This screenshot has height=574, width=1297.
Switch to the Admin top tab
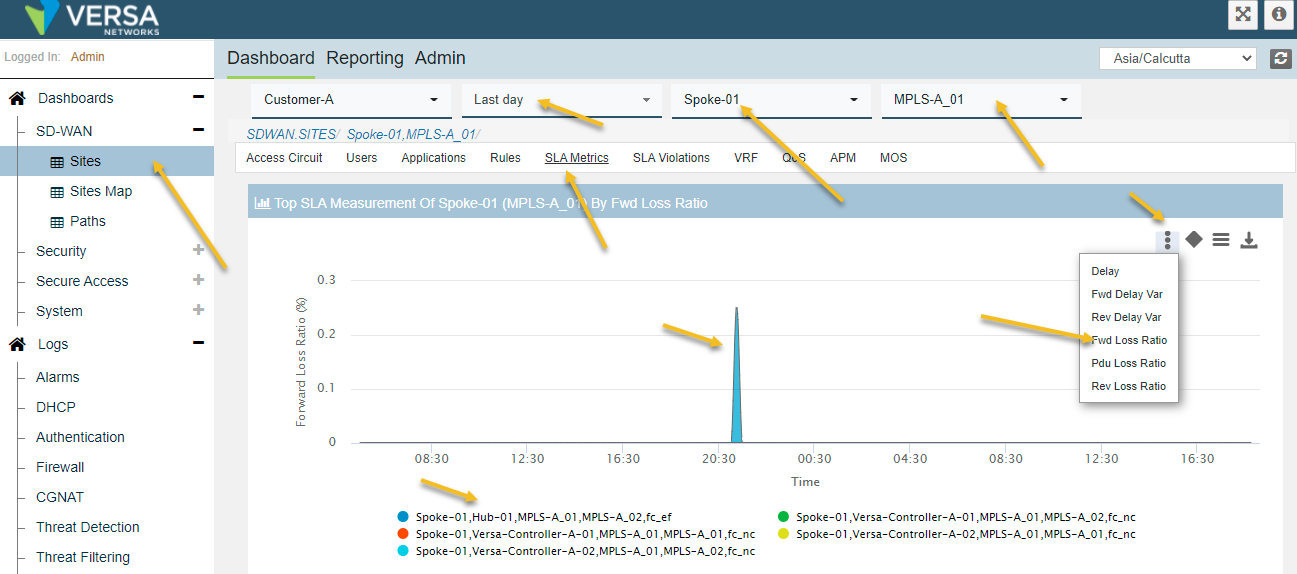point(440,58)
